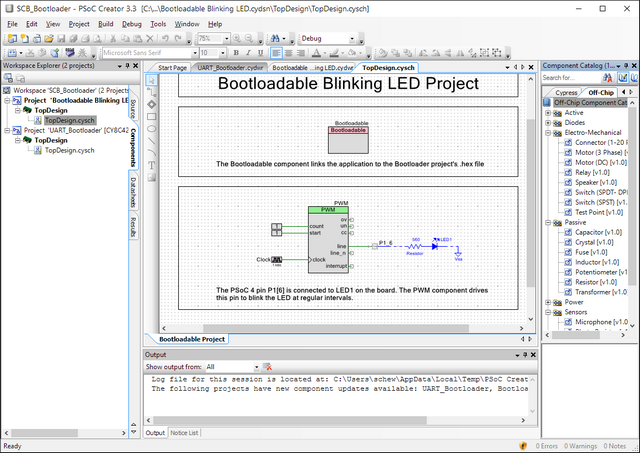
Task: Select the Bootloadable Project sheet tab
Action: pos(191,339)
